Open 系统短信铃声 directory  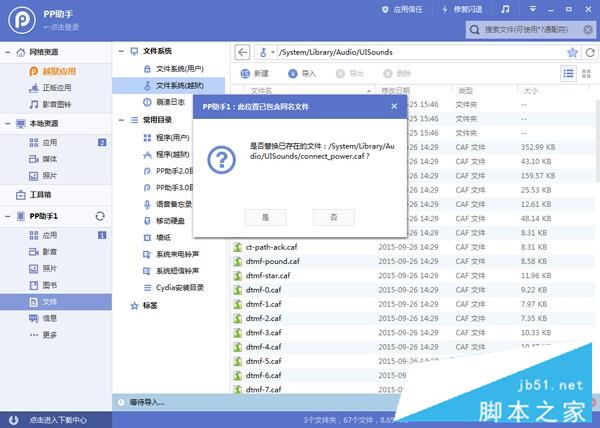click(171, 271)
